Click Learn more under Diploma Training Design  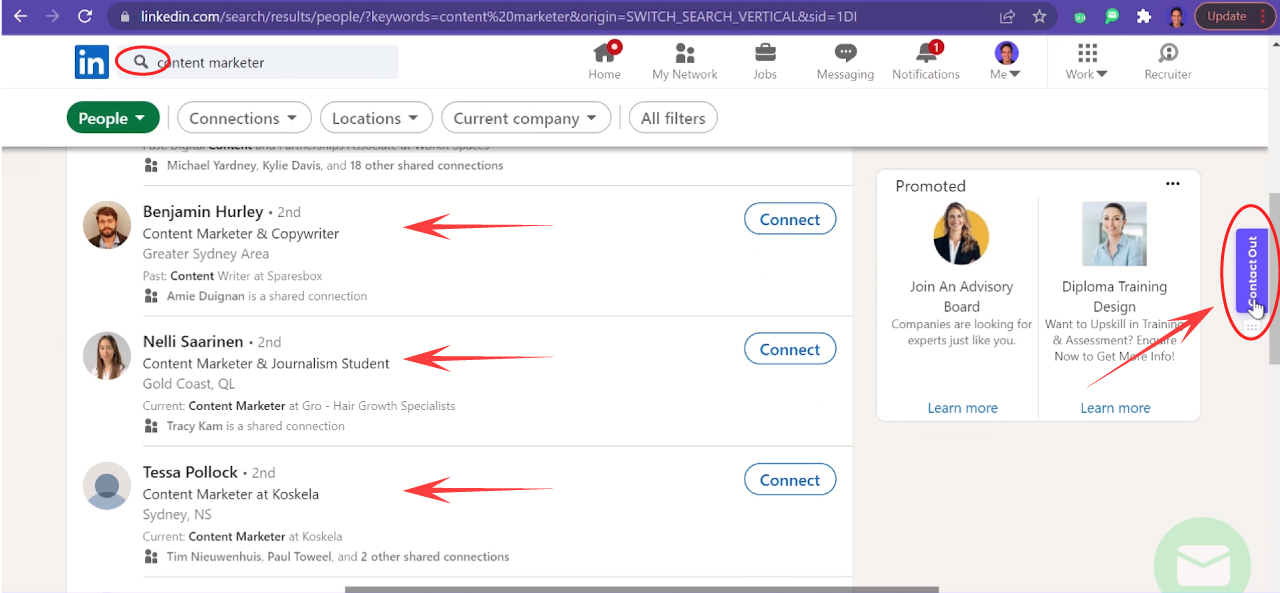(x=1115, y=408)
